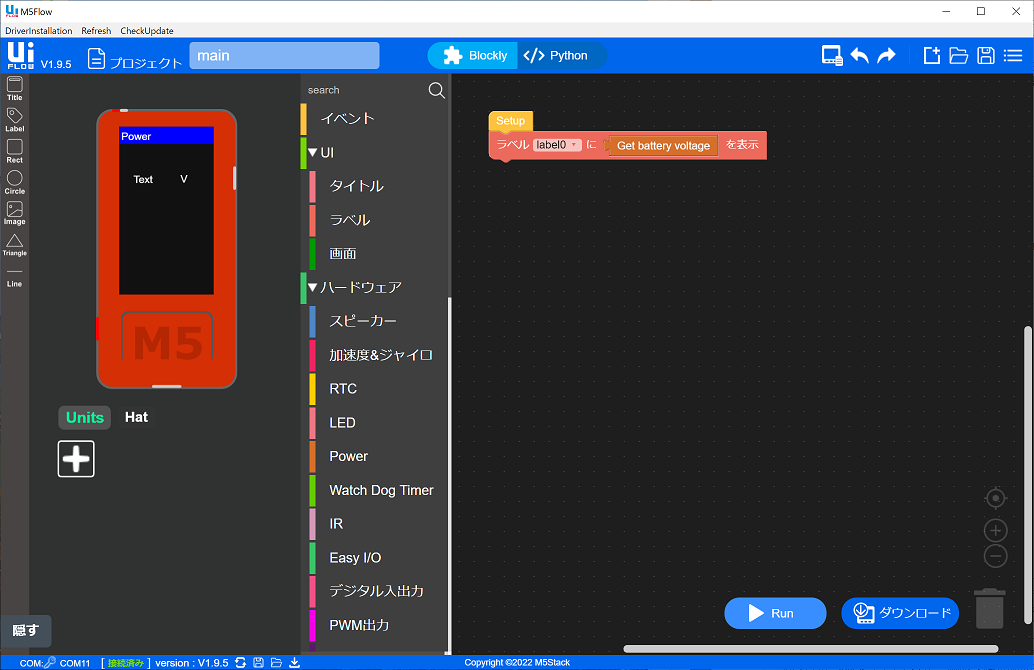Image resolution: width=1034 pixels, height=670 pixels.
Task: Open a file from folder icon
Action: [958, 56]
